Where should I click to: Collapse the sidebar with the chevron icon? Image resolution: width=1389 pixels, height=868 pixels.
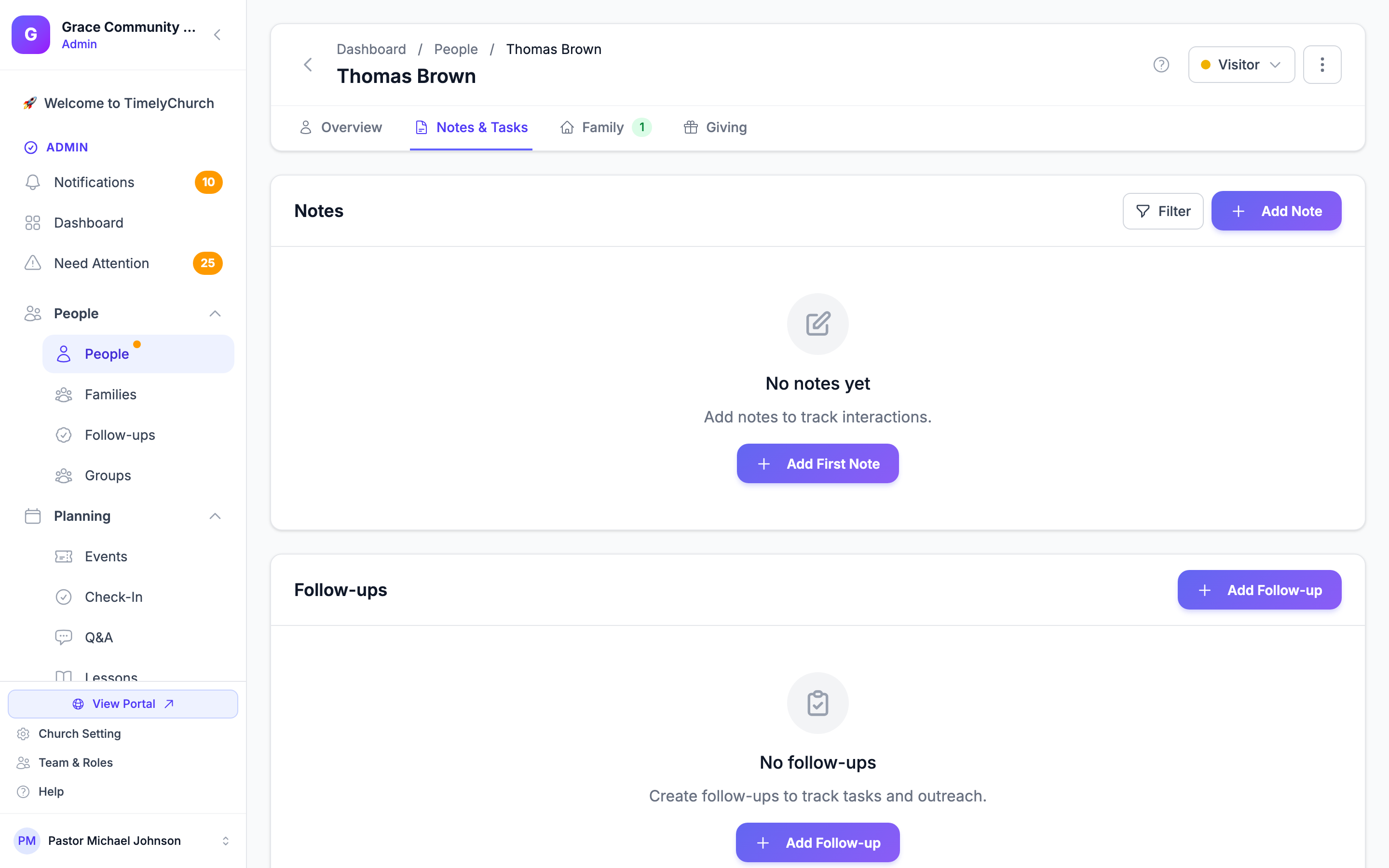tap(218, 35)
